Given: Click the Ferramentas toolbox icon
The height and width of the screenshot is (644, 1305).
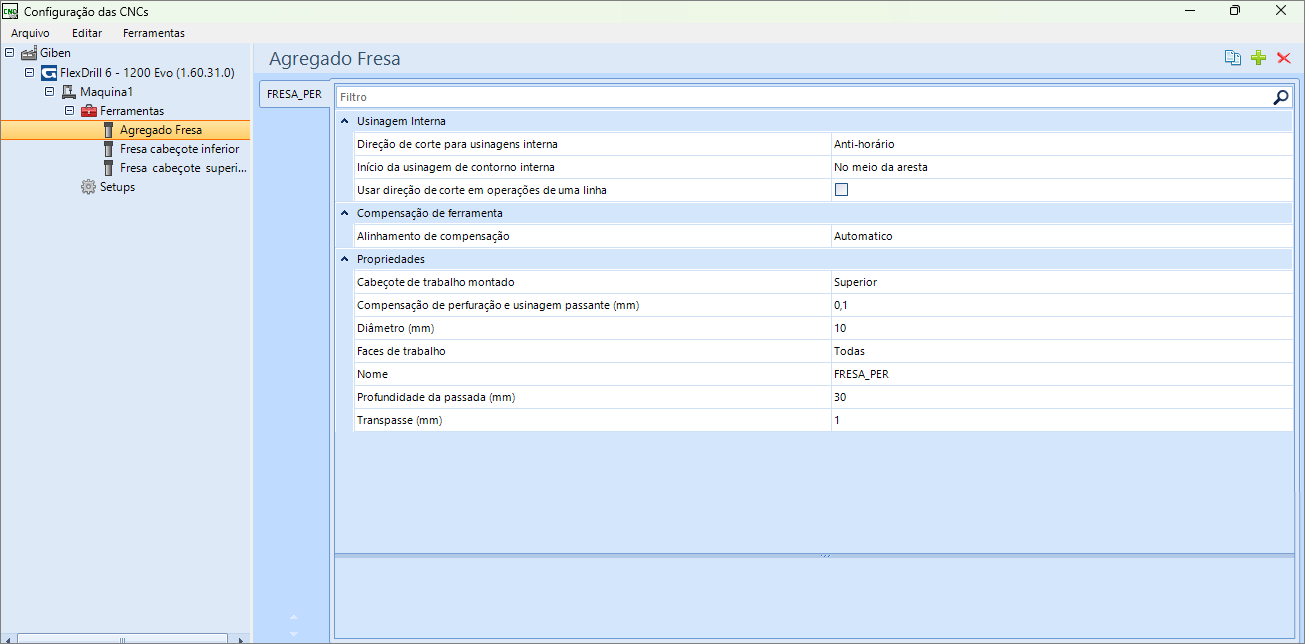Looking at the screenshot, I should 89,111.
